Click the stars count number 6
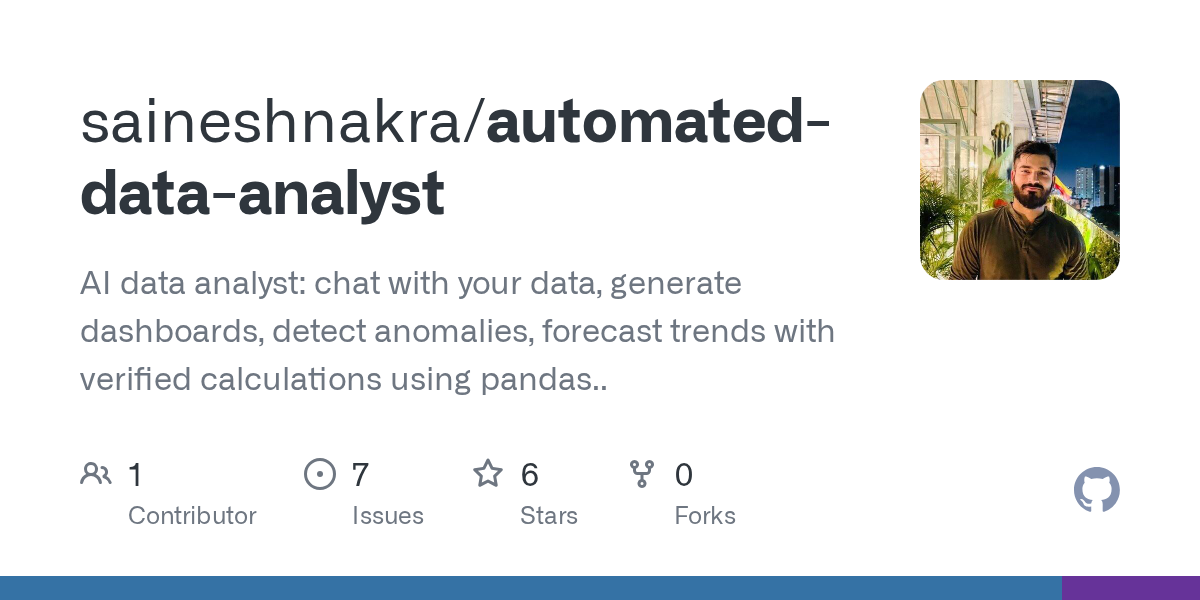1200x600 pixels. click(530, 475)
